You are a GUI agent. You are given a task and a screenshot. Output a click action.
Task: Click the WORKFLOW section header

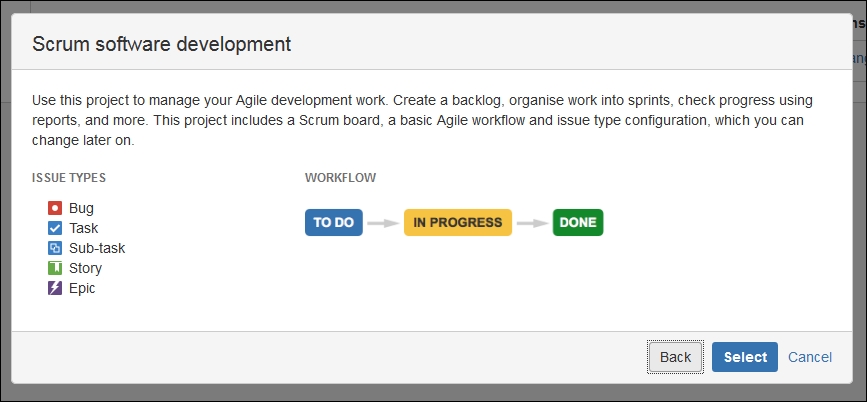[x=340, y=177]
